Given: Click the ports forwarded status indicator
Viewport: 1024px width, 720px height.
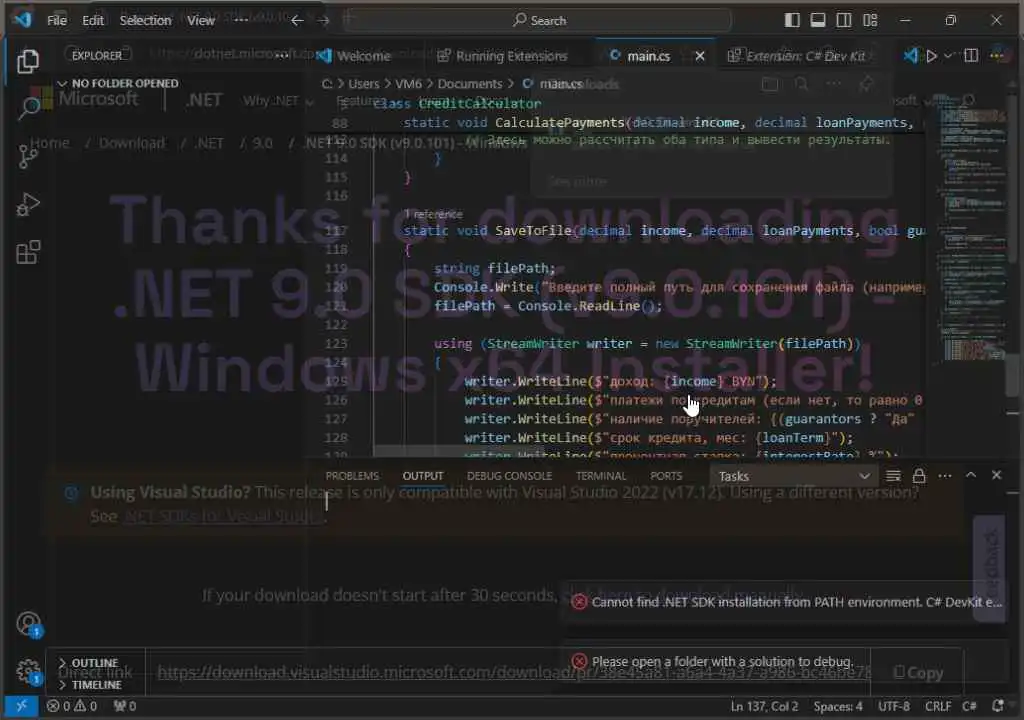Looking at the screenshot, I should 125,706.
